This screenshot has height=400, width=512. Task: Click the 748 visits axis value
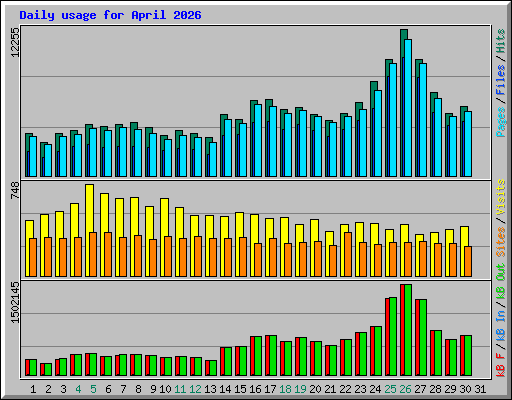coord(15,191)
